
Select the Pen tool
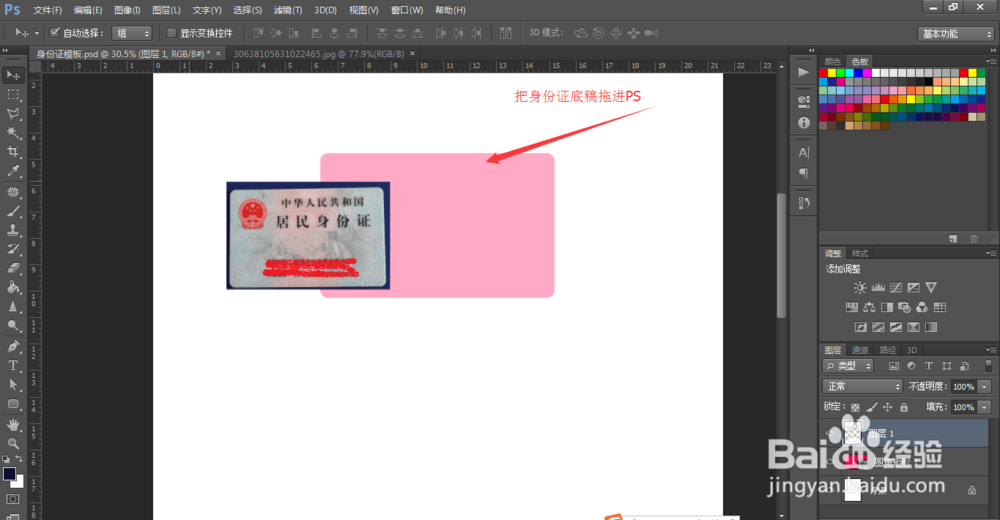[x=13, y=346]
